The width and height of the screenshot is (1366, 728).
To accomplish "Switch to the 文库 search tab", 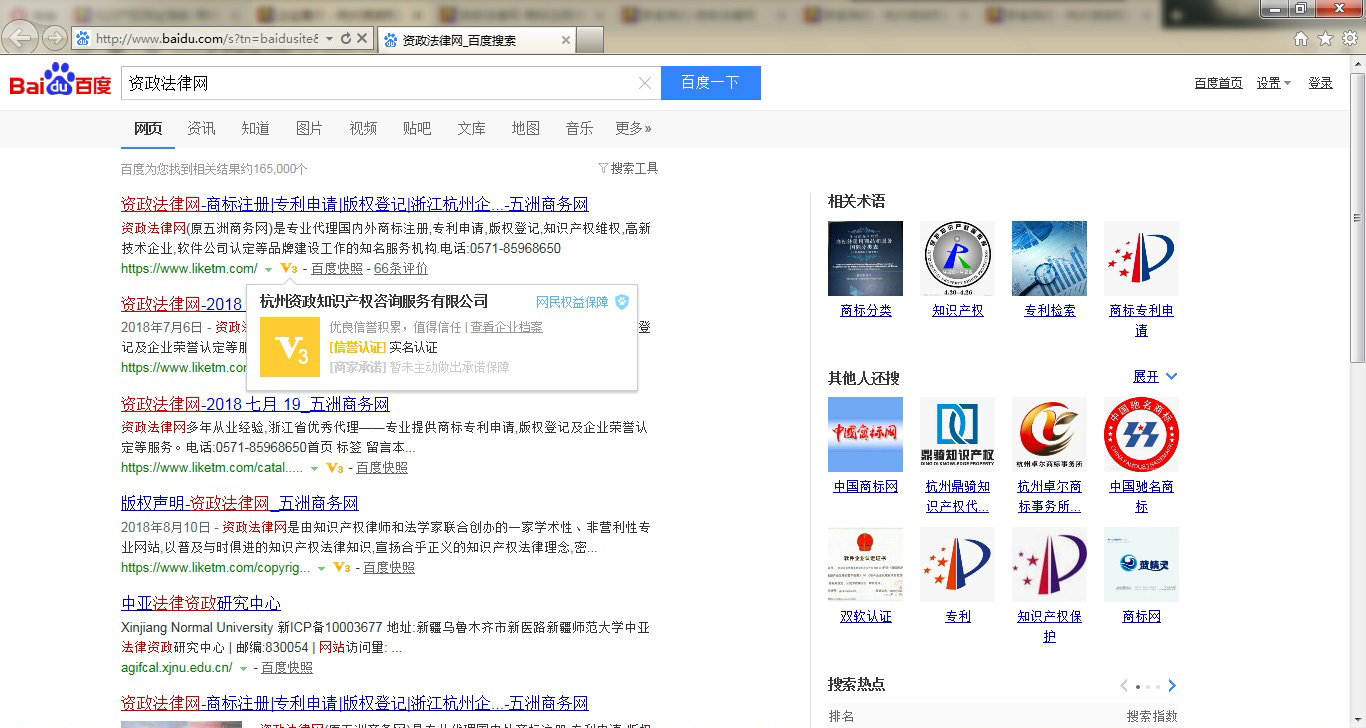I will tap(471, 128).
